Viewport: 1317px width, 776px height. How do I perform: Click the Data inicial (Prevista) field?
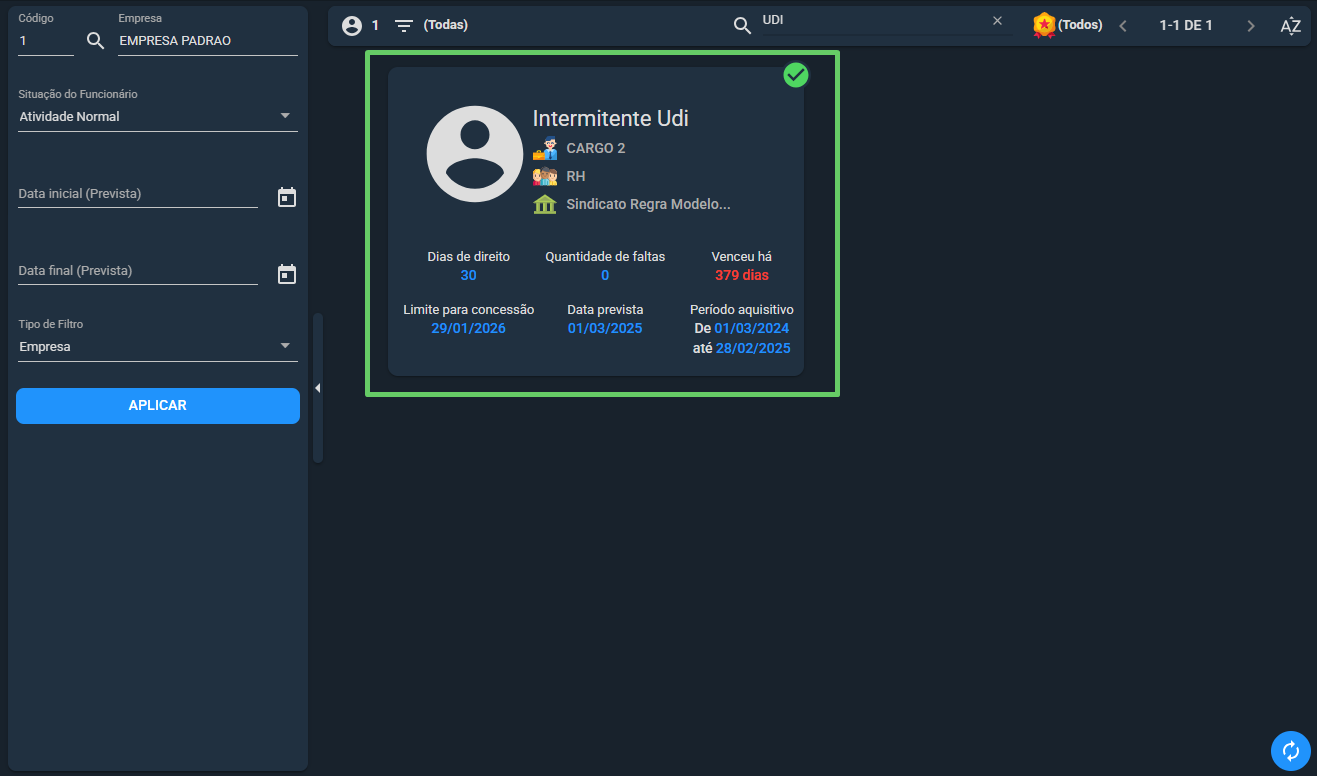[x=138, y=194]
